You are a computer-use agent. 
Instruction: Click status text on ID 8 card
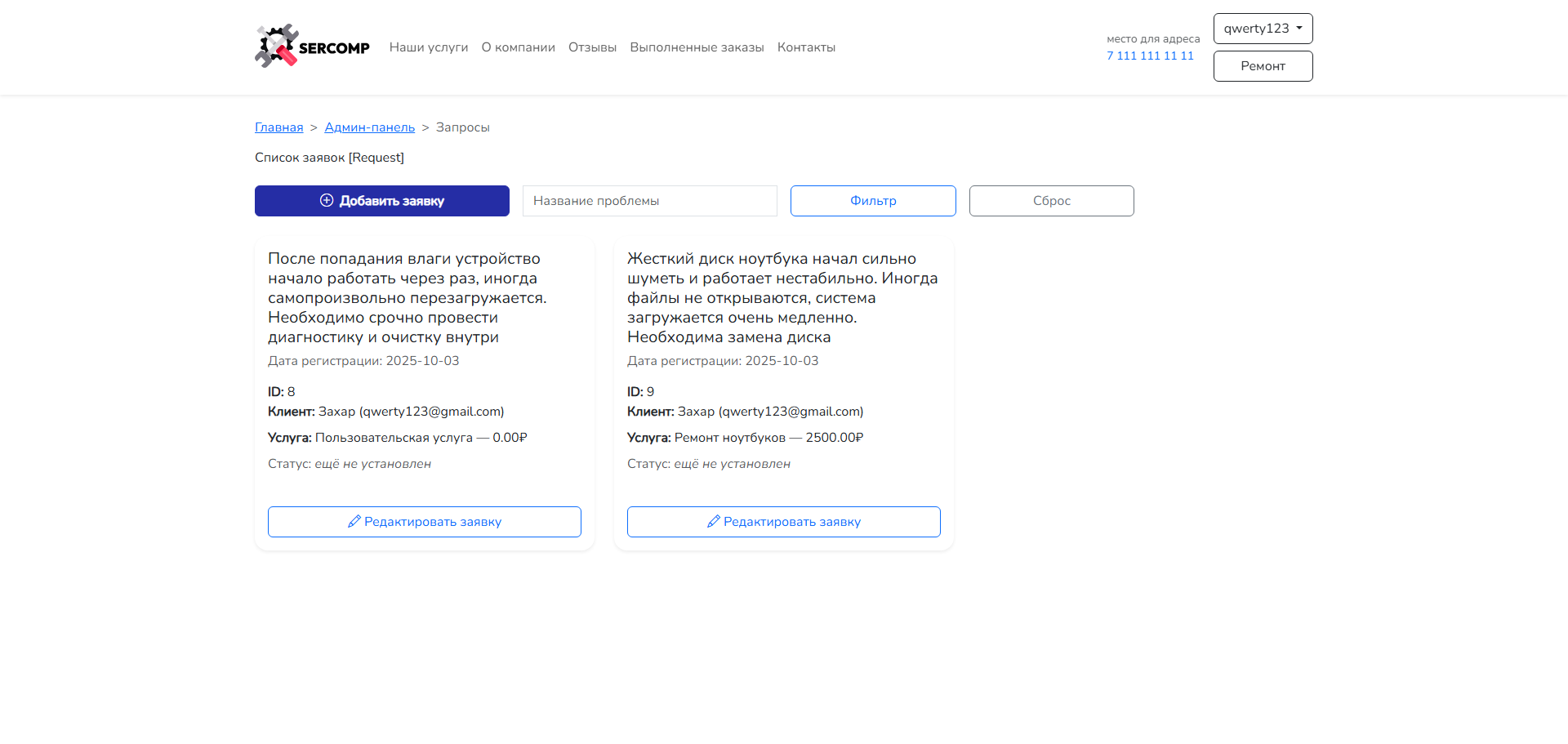[350, 464]
